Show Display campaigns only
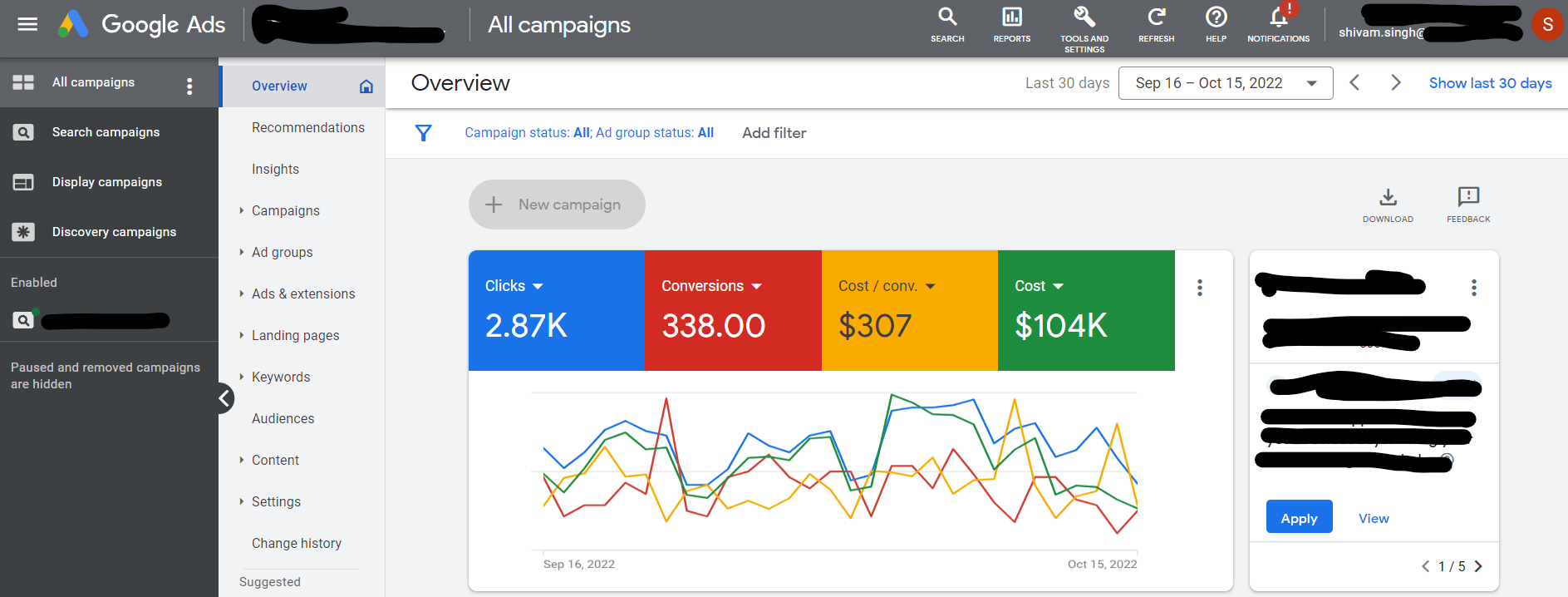Image resolution: width=1568 pixels, height=597 pixels. (x=106, y=182)
